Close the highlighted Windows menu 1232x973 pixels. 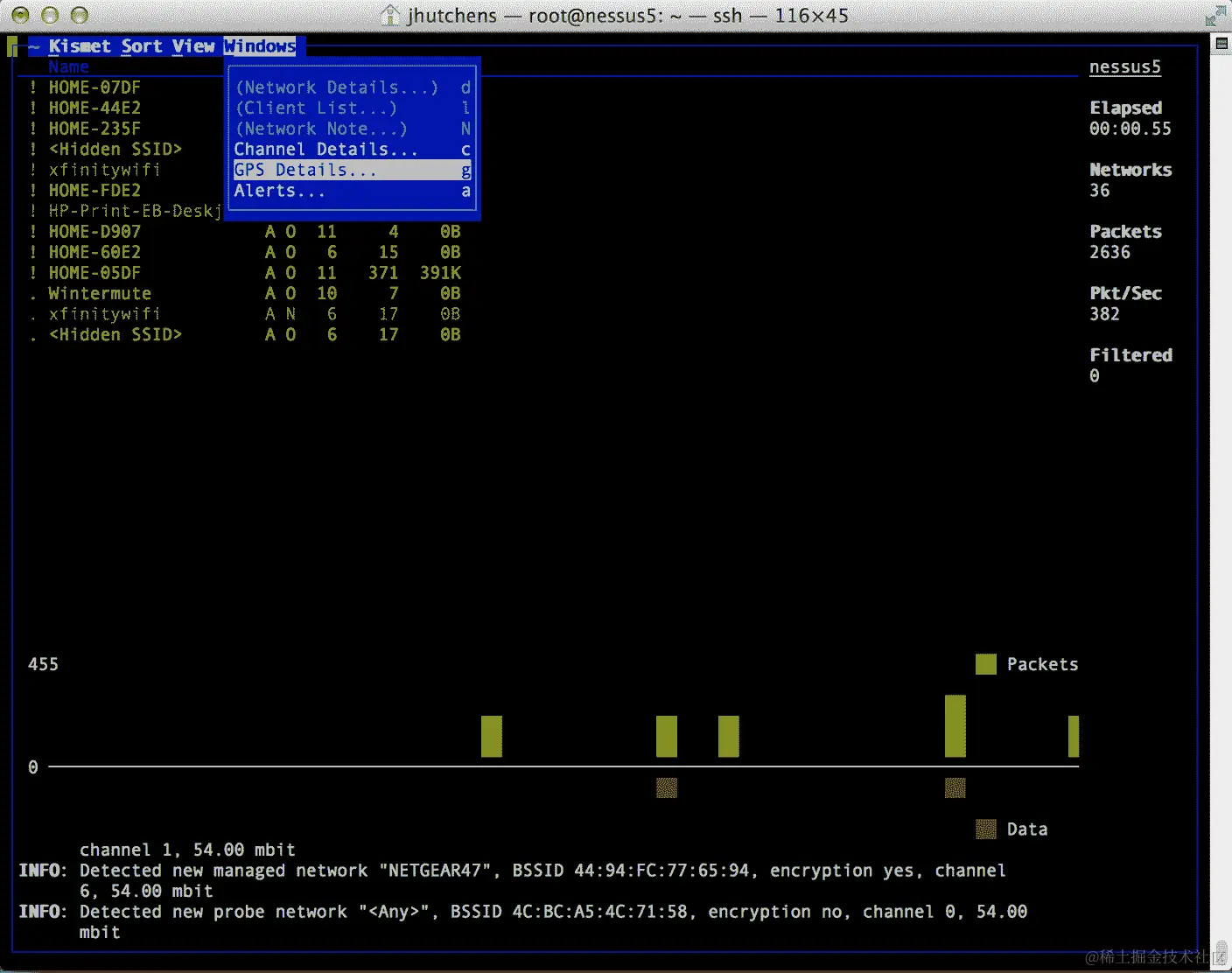260,46
